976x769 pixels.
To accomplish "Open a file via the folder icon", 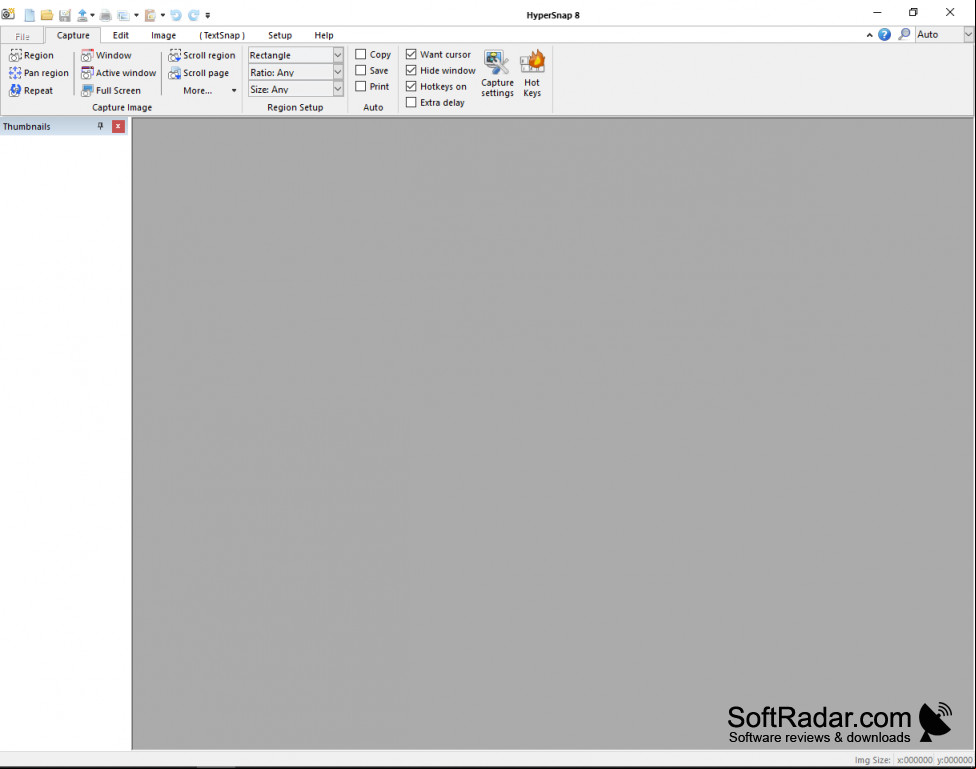I will (47, 15).
